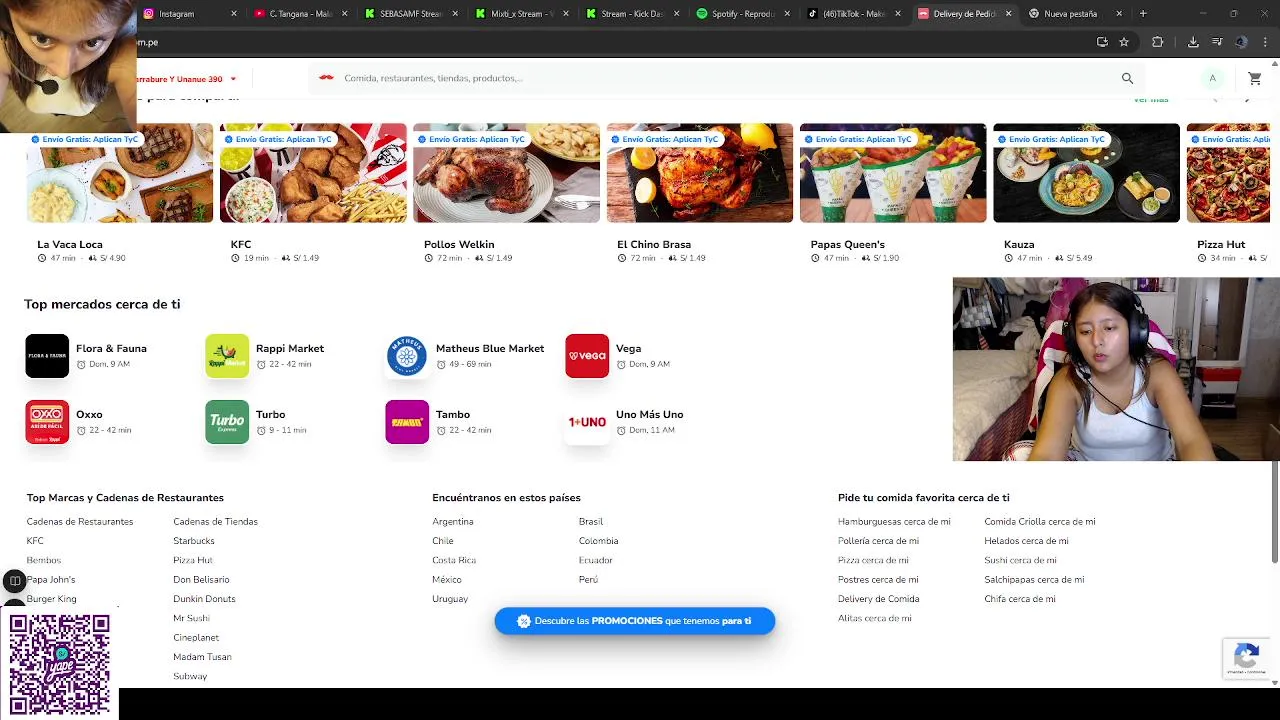This screenshot has width=1280, height=720.
Task: Switch to the Nueva pestaña tab
Action: (1073, 14)
